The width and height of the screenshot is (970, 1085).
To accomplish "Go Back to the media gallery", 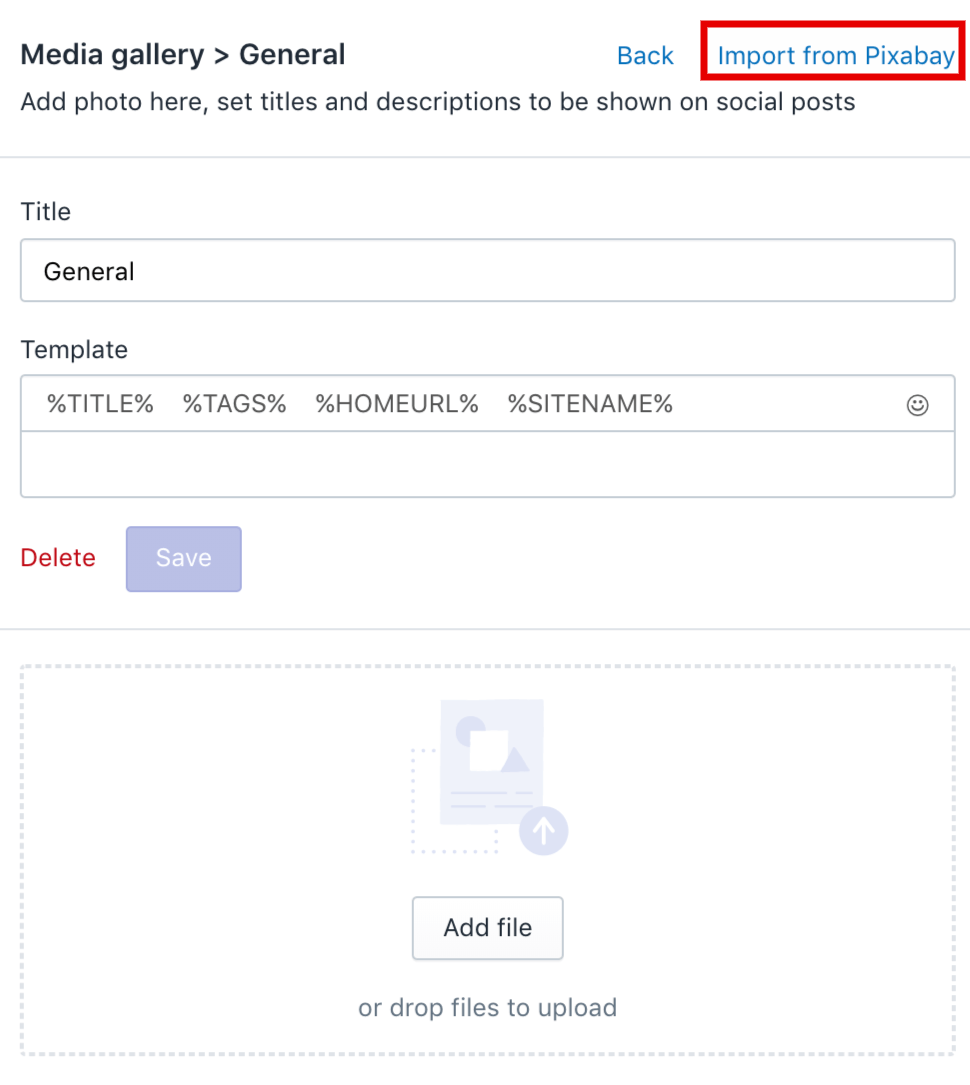I will [645, 55].
